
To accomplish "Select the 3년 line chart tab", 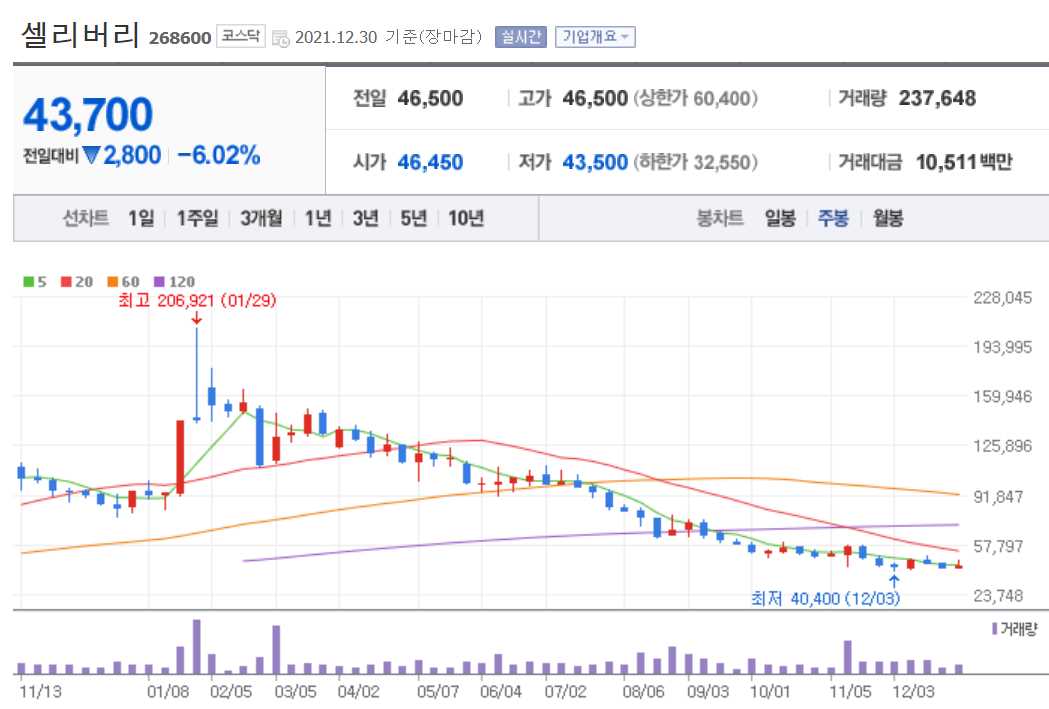I will (365, 218).
